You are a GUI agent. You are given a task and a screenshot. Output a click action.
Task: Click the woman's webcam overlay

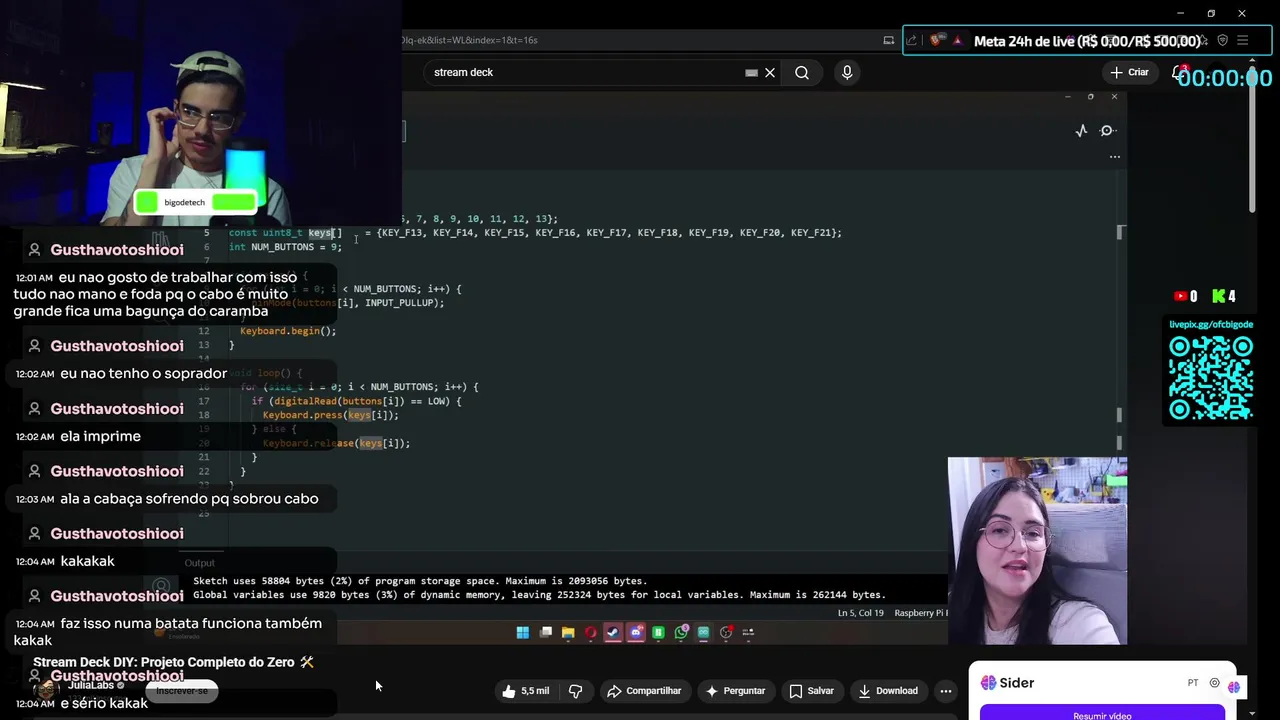tap(1037, 551)
